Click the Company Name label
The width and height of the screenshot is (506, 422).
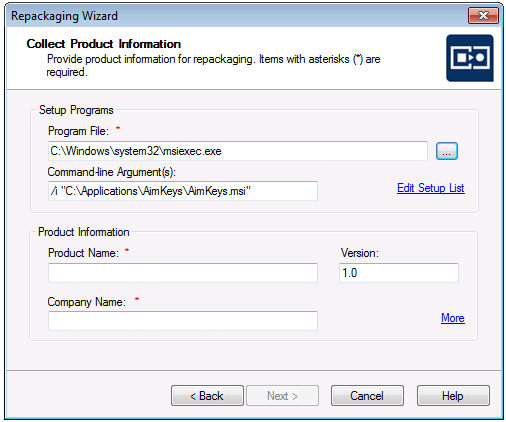87,302
